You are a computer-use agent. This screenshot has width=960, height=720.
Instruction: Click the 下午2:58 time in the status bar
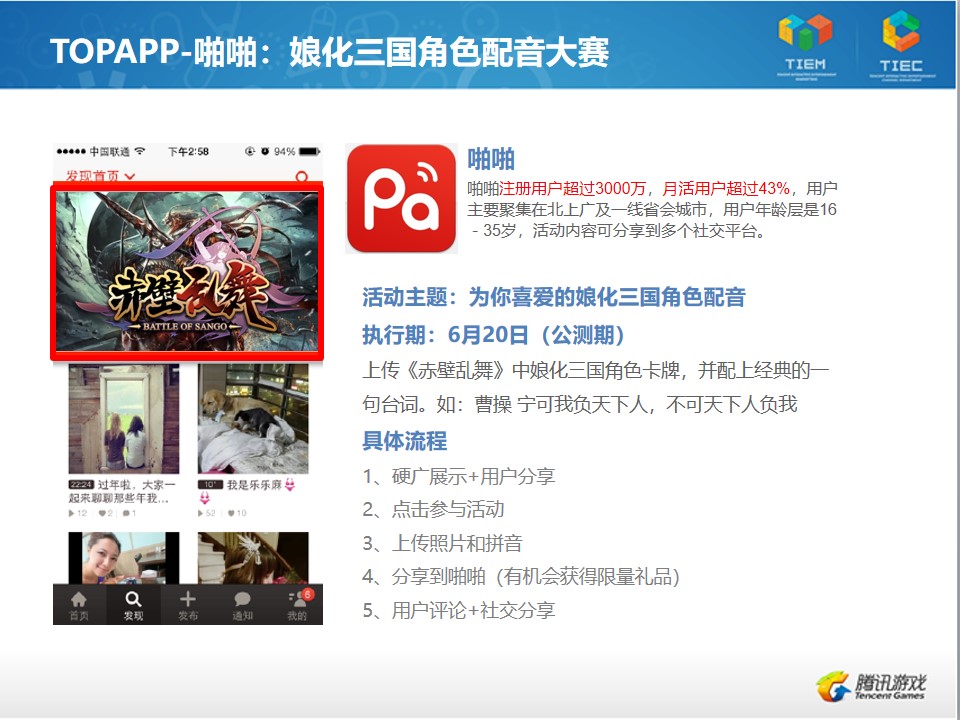[x=189, y=151]
